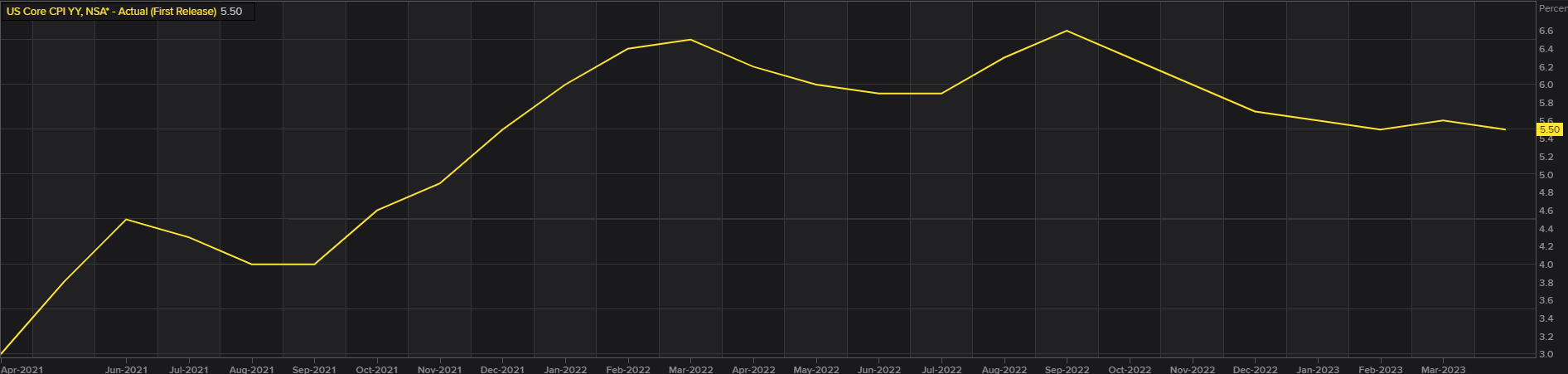
Task: Click the Mar-2022 date label
Action: (690, 370)
